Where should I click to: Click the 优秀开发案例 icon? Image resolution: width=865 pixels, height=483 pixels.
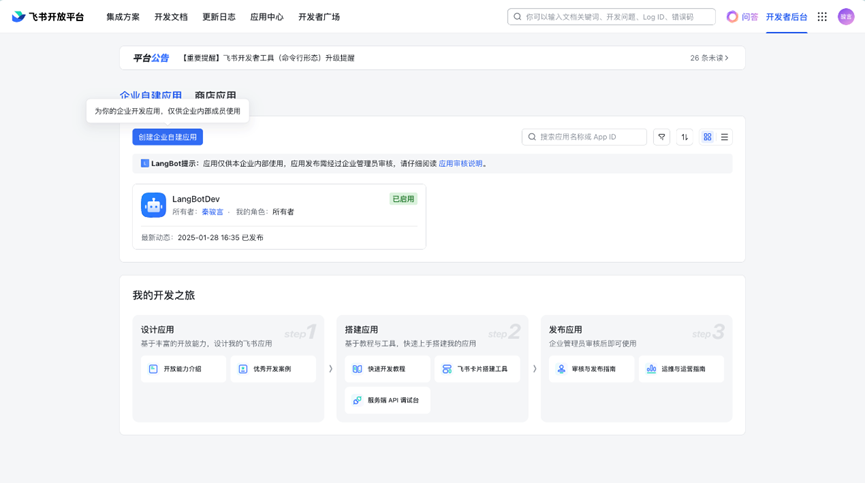point(243,369)
